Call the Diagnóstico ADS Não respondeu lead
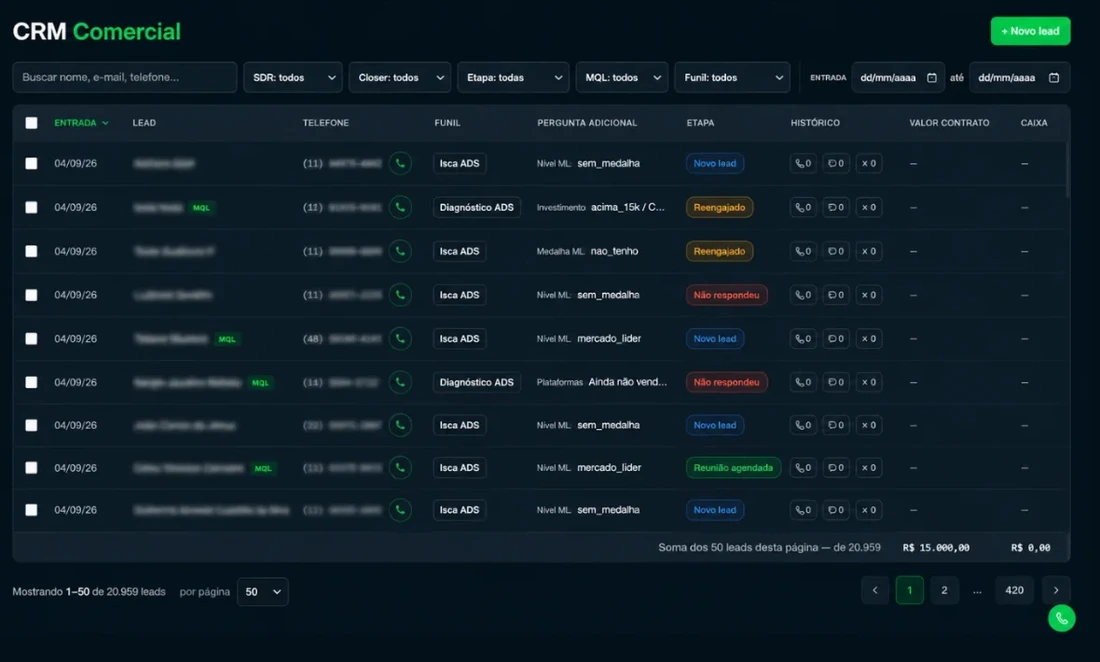Screen dimensions: 1100x662 click(x=400, y=382)
